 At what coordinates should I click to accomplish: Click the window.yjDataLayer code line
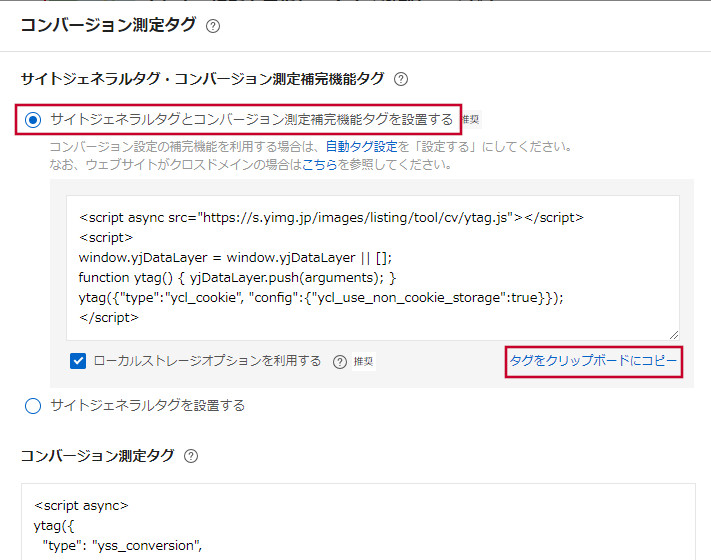click(x=235, y=258)
